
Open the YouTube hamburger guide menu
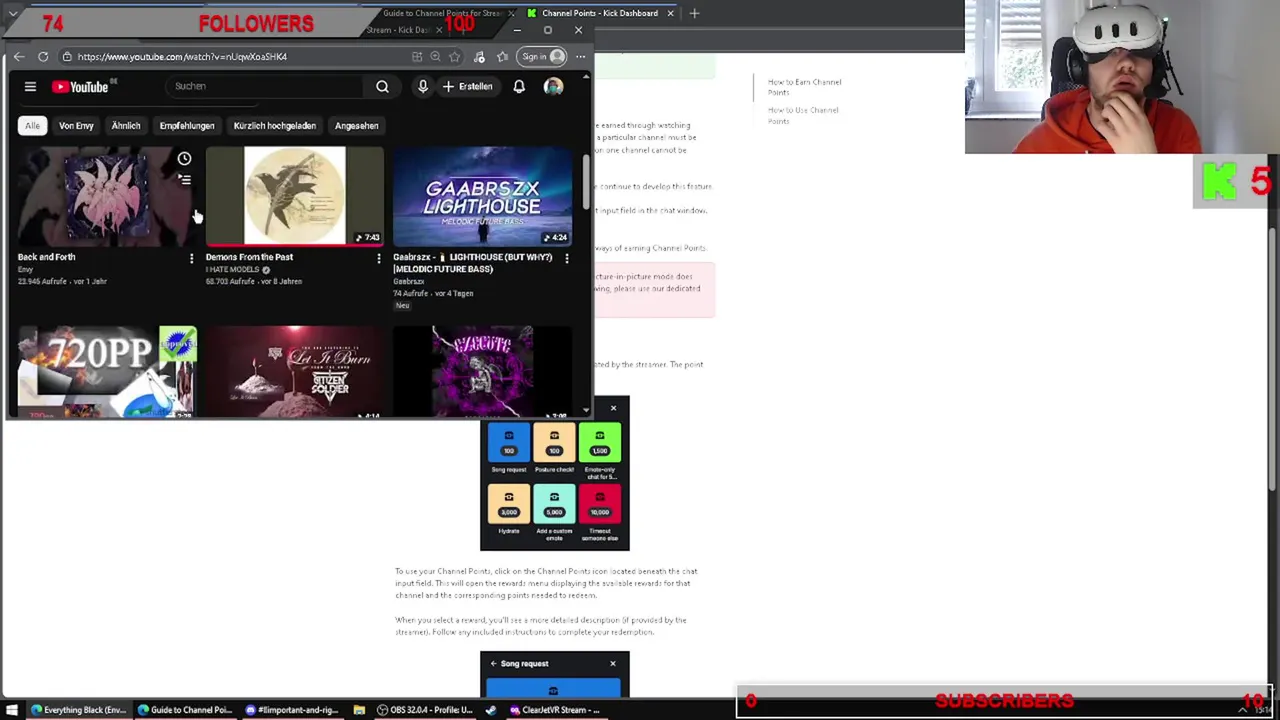30,87
